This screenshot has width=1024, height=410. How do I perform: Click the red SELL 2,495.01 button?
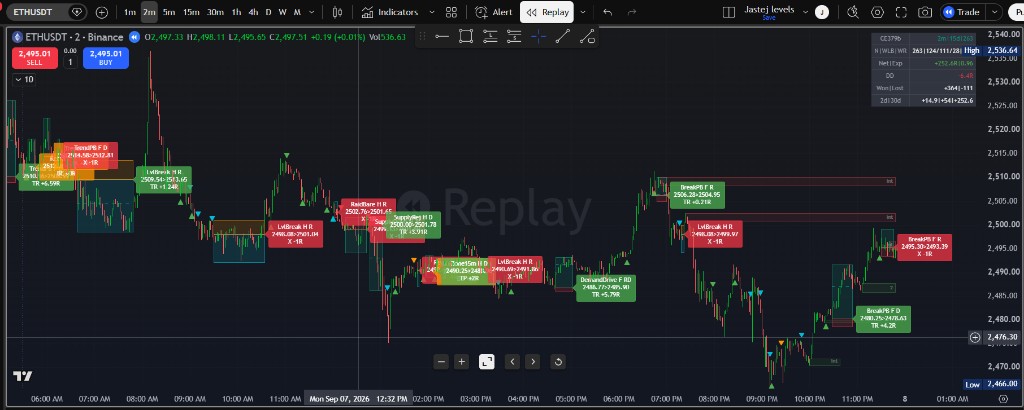tap(35, 58)
